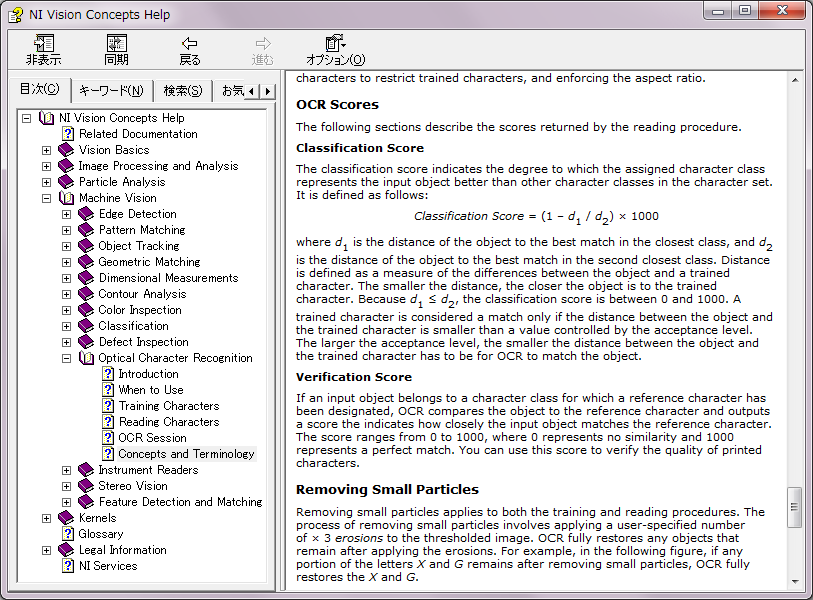The height and width of the screenshot is (600, 813).
Task: Expand the Particle Analysis node
Action: [x=47, y=183]
